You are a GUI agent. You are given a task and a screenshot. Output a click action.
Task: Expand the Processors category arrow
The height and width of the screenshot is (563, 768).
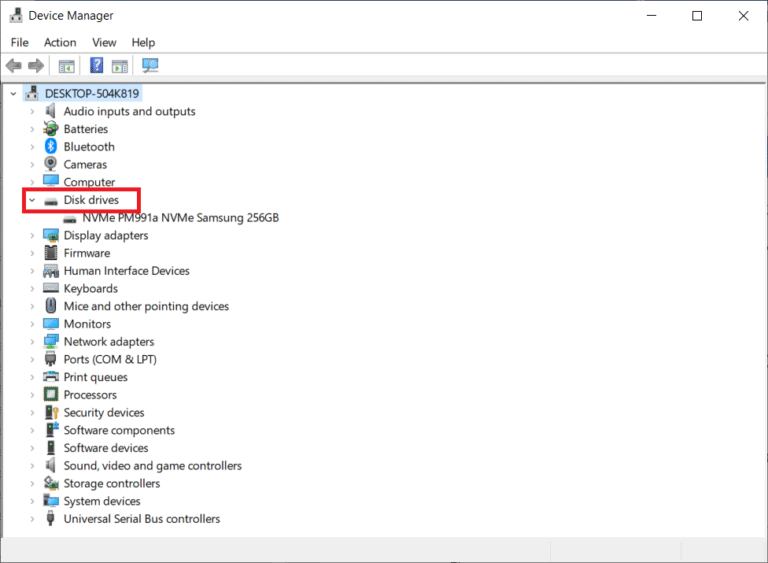[x=32, y=394]
